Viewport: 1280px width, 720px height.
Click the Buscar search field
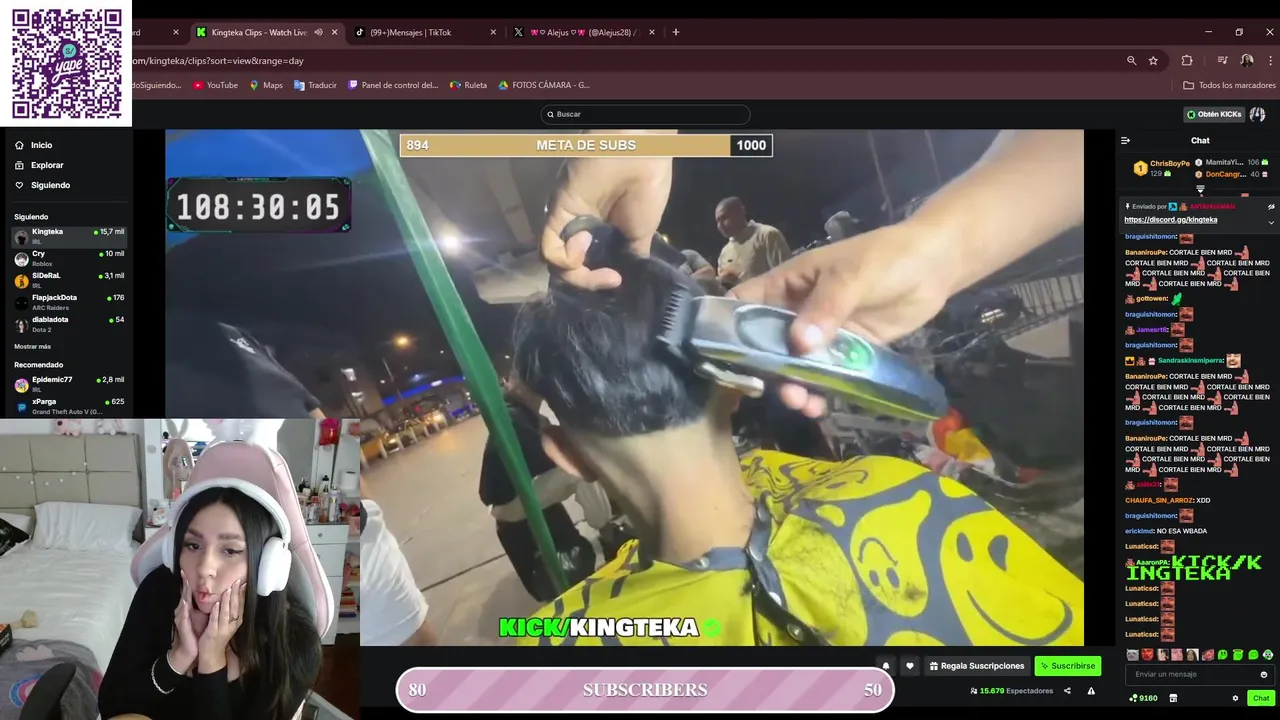point(645,114)
